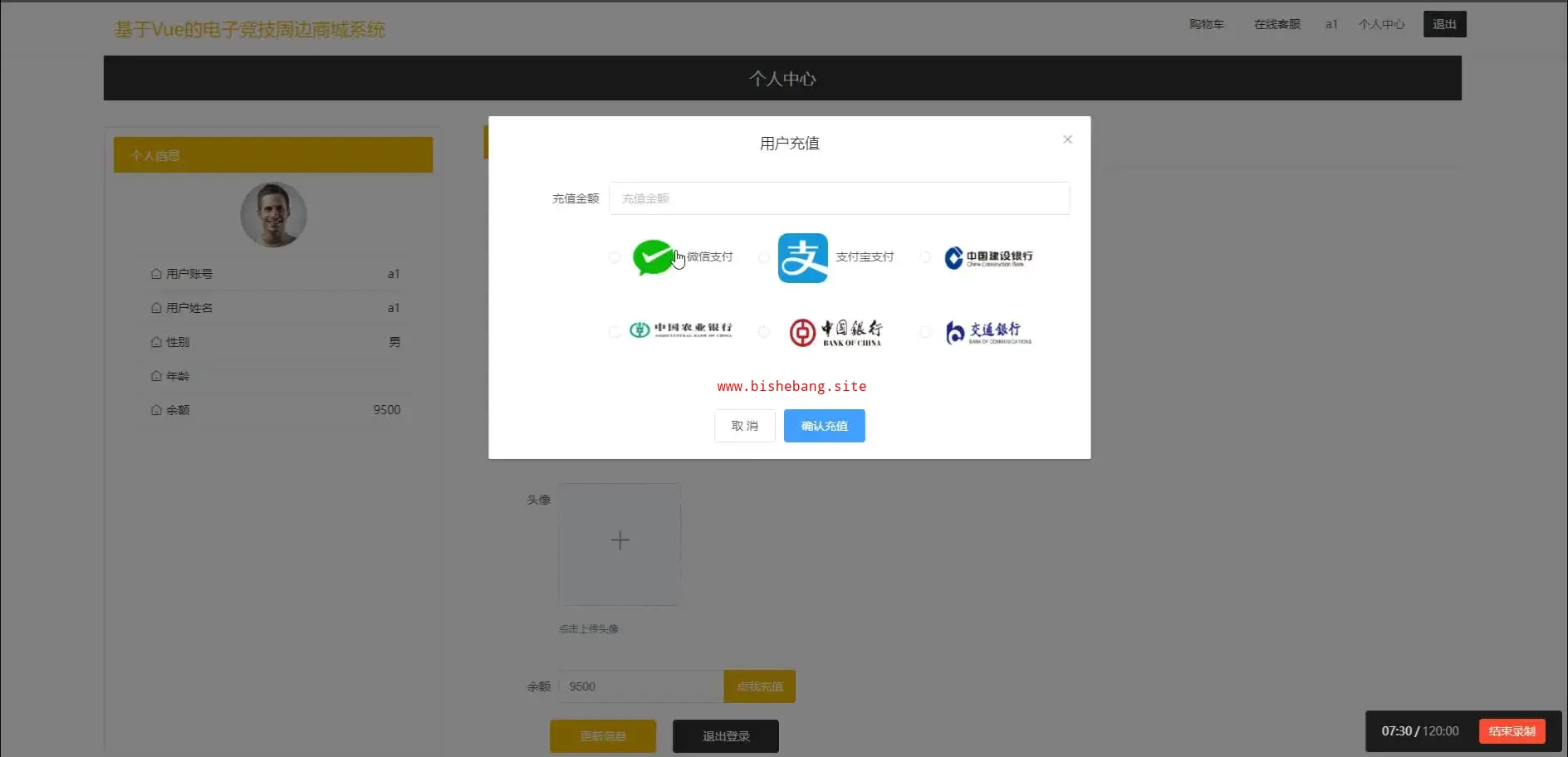The width and height of the screenshot is (1568, 757).
Task: Click the China Construction Bank logo
Action: coord(989,258)
